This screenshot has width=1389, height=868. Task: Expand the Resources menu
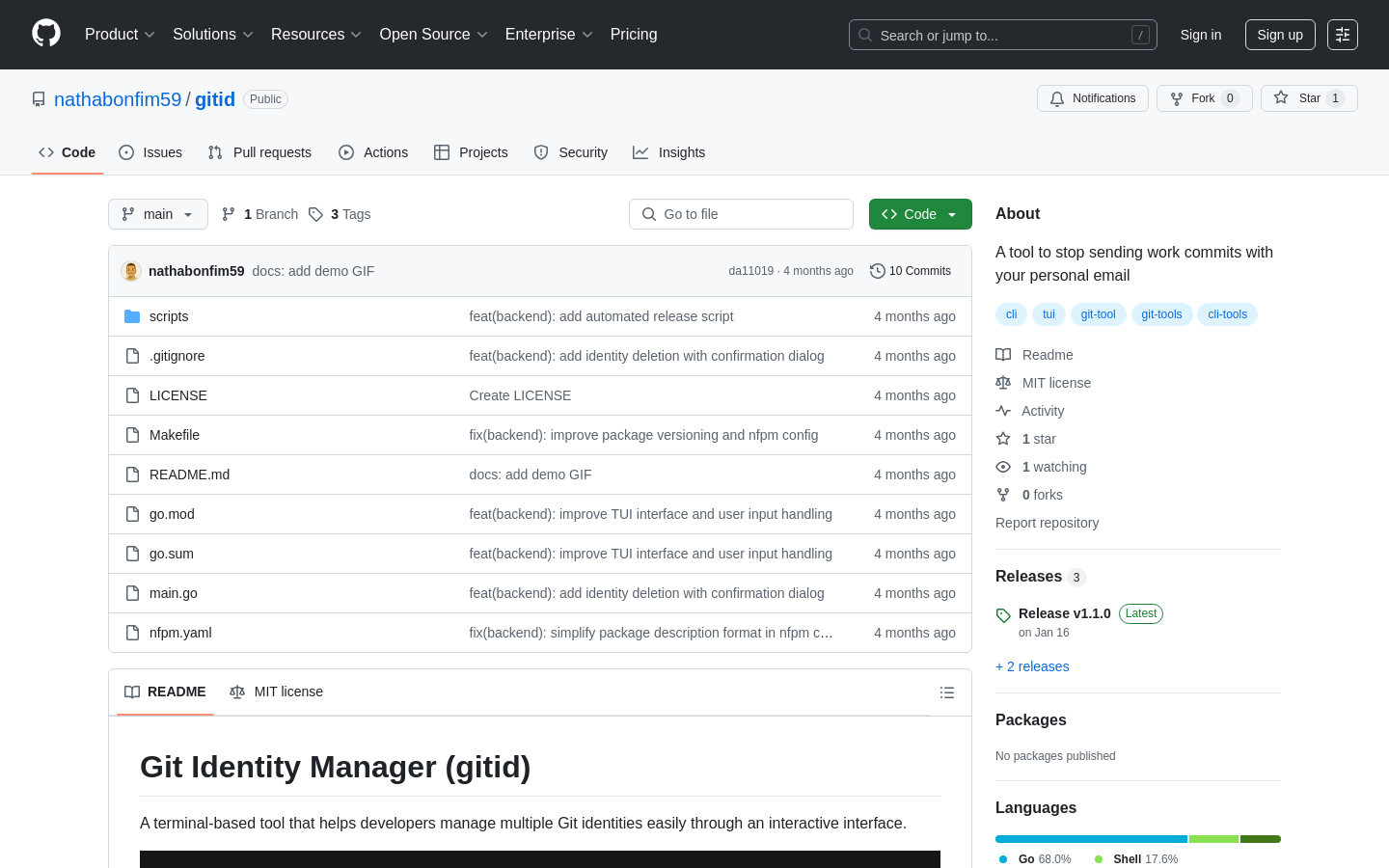pos(316,35)
